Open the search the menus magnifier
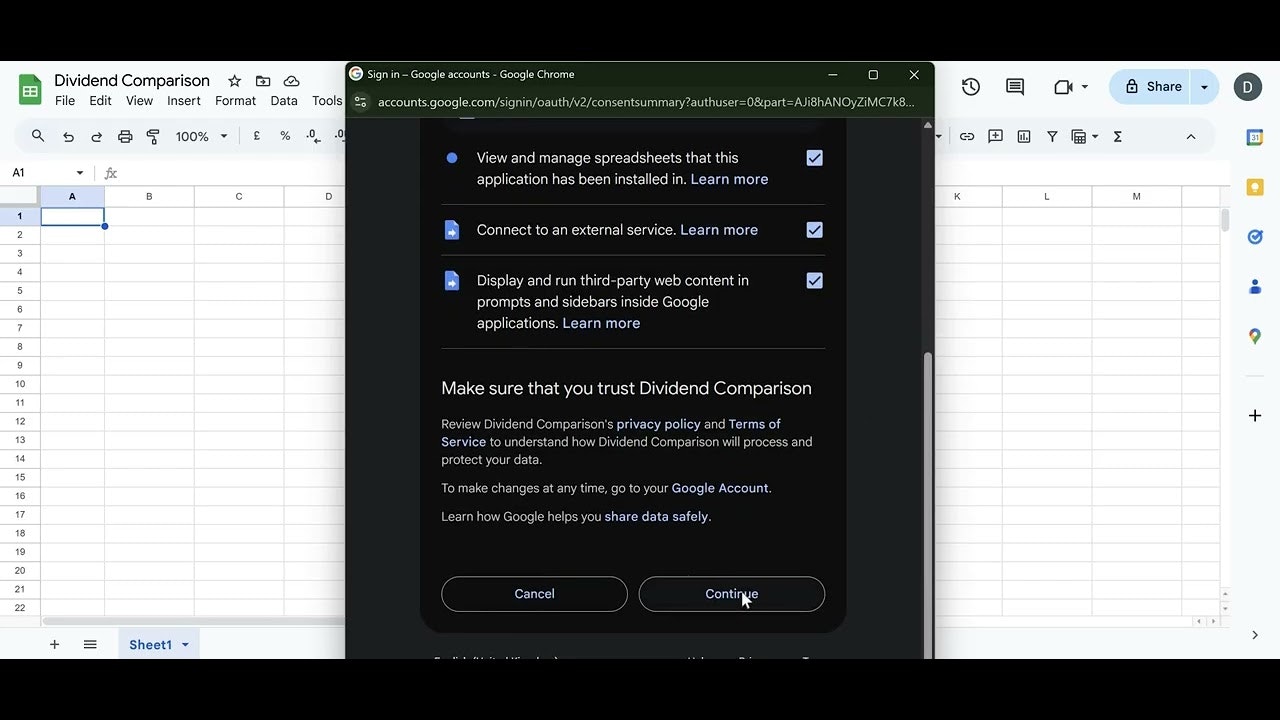The image size is (1280, 720). (x=38, y=136)
